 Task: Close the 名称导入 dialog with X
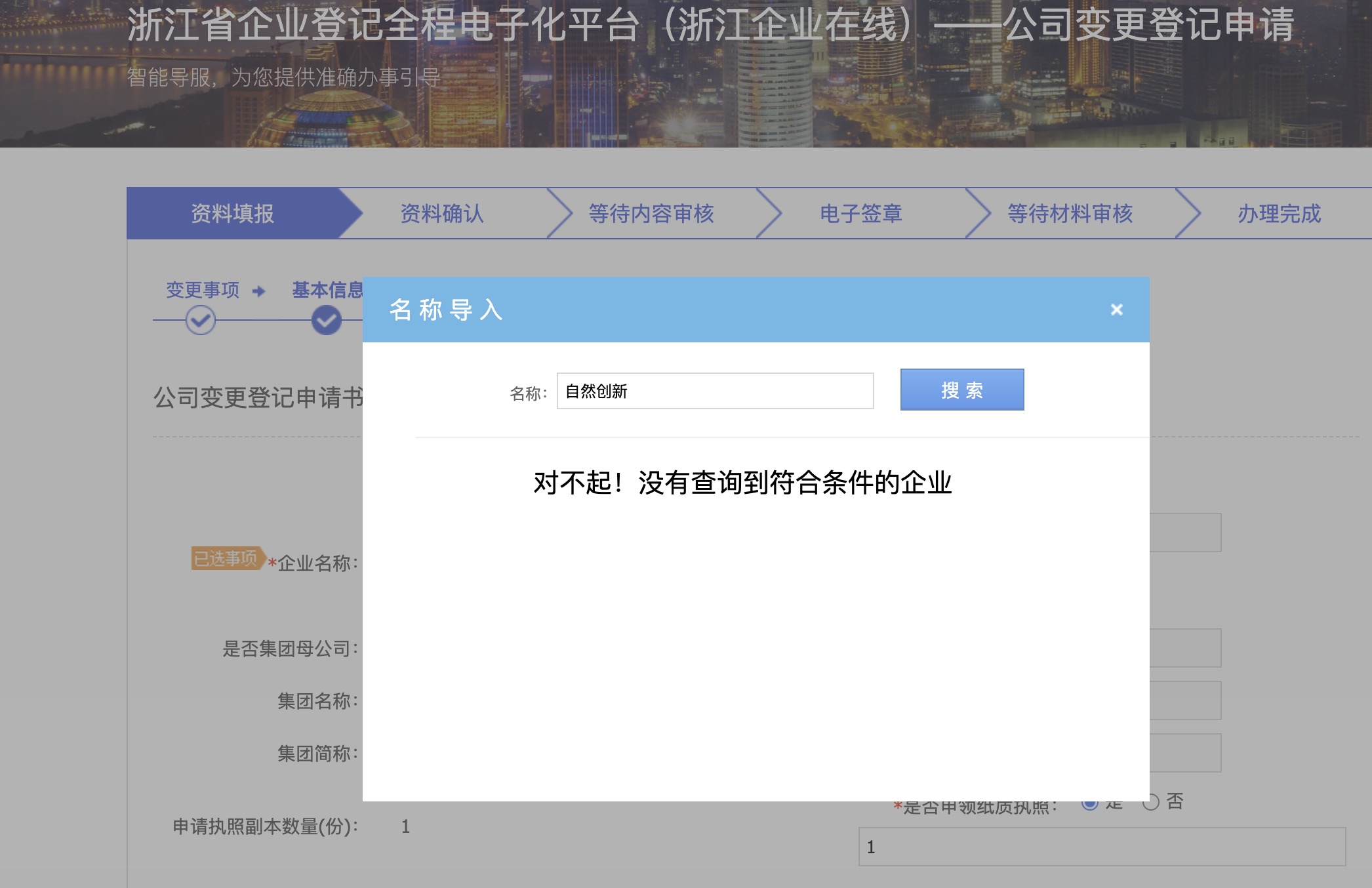[1116, 310]
